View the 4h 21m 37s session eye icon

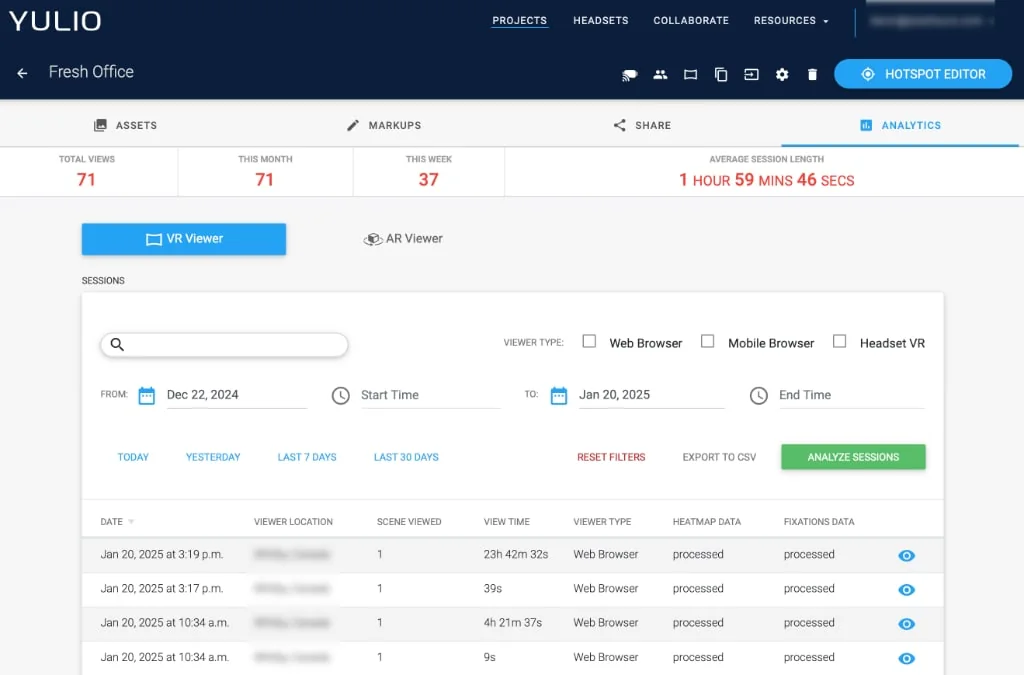click(906, 623)
